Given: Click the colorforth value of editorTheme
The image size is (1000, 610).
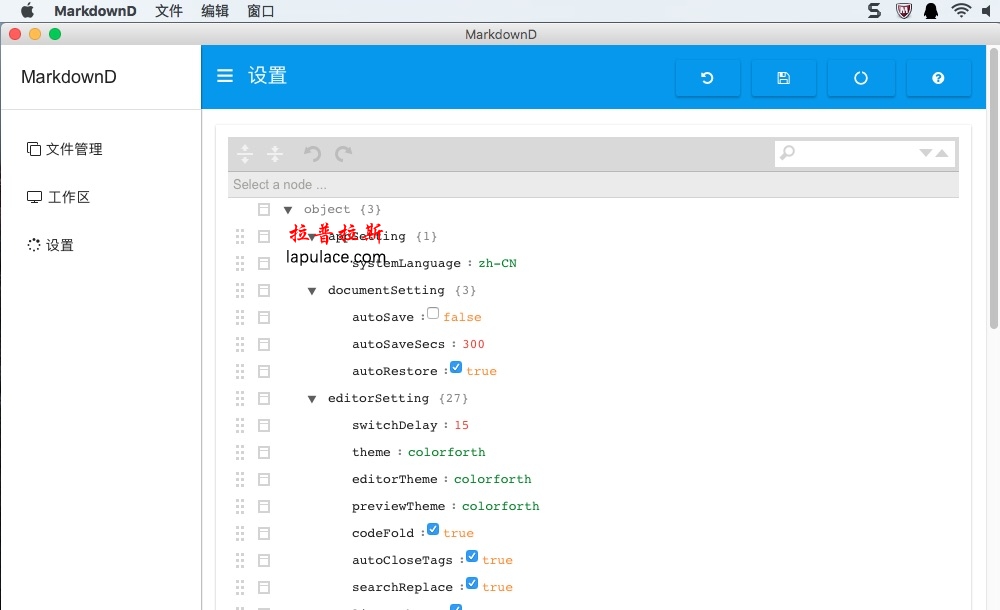Looking at the screenshot, I should (x=492, y=480).
